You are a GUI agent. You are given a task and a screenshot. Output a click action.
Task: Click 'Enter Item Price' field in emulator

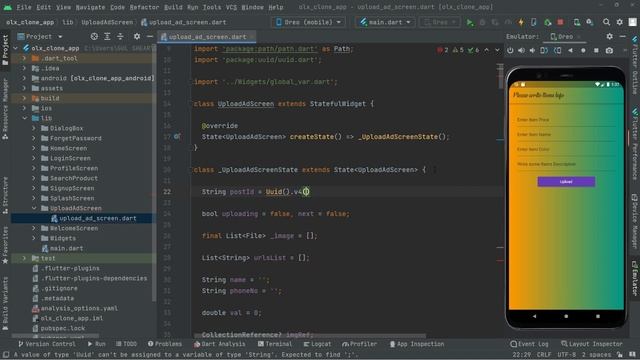tap(566, 120)
